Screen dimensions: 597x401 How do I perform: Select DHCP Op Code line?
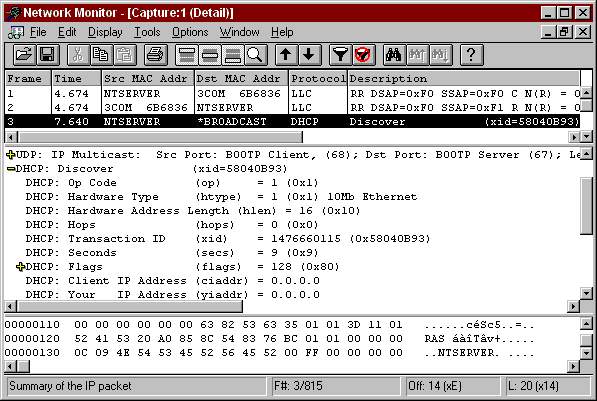[x=172, y=183]
